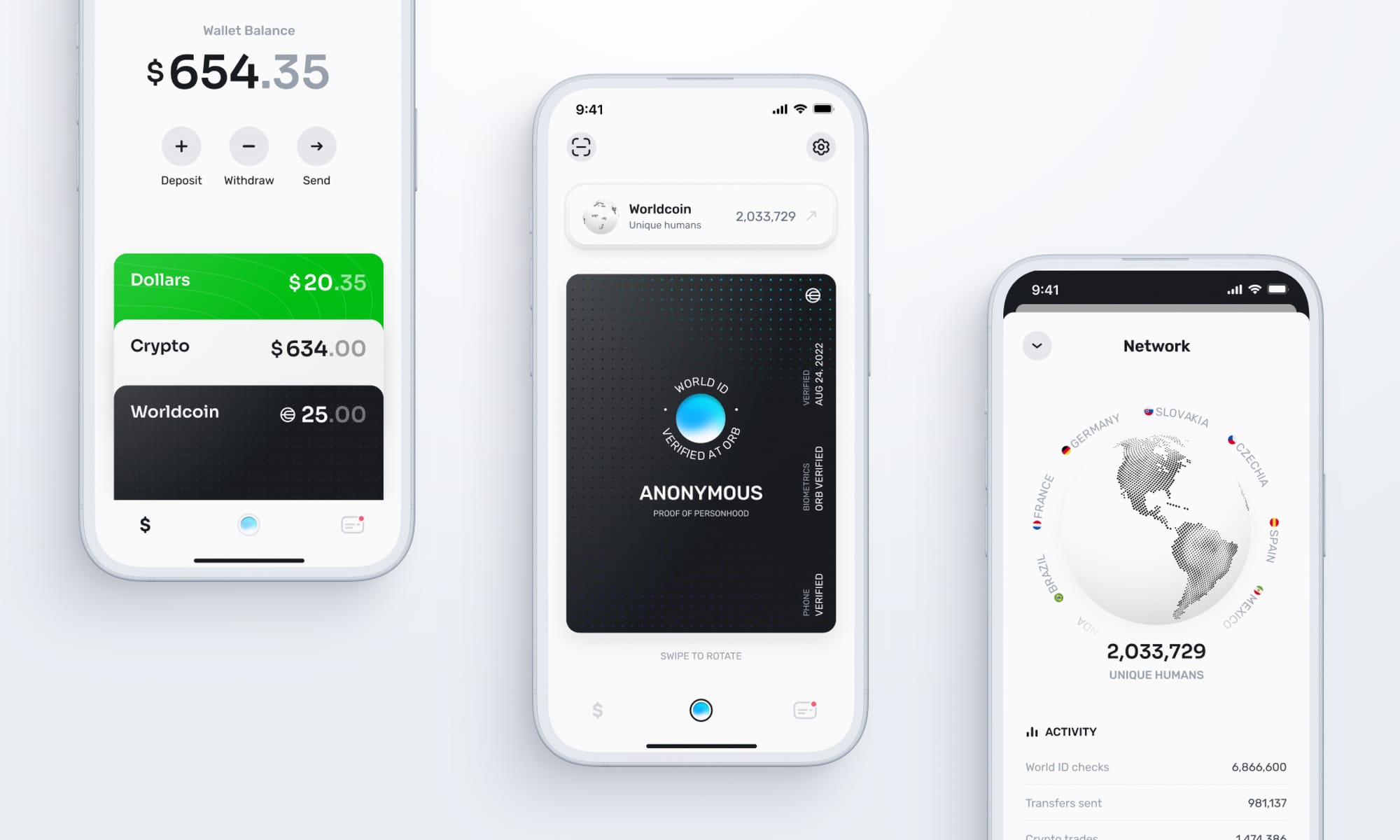Collapse the network panel chevron
Image resolution: width=1400 pixels, height=840 pixels.
point(1035,346)
